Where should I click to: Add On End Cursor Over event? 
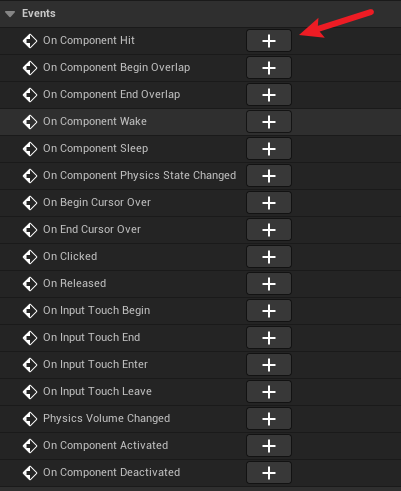pyautogui.click(x=269, y=230)
